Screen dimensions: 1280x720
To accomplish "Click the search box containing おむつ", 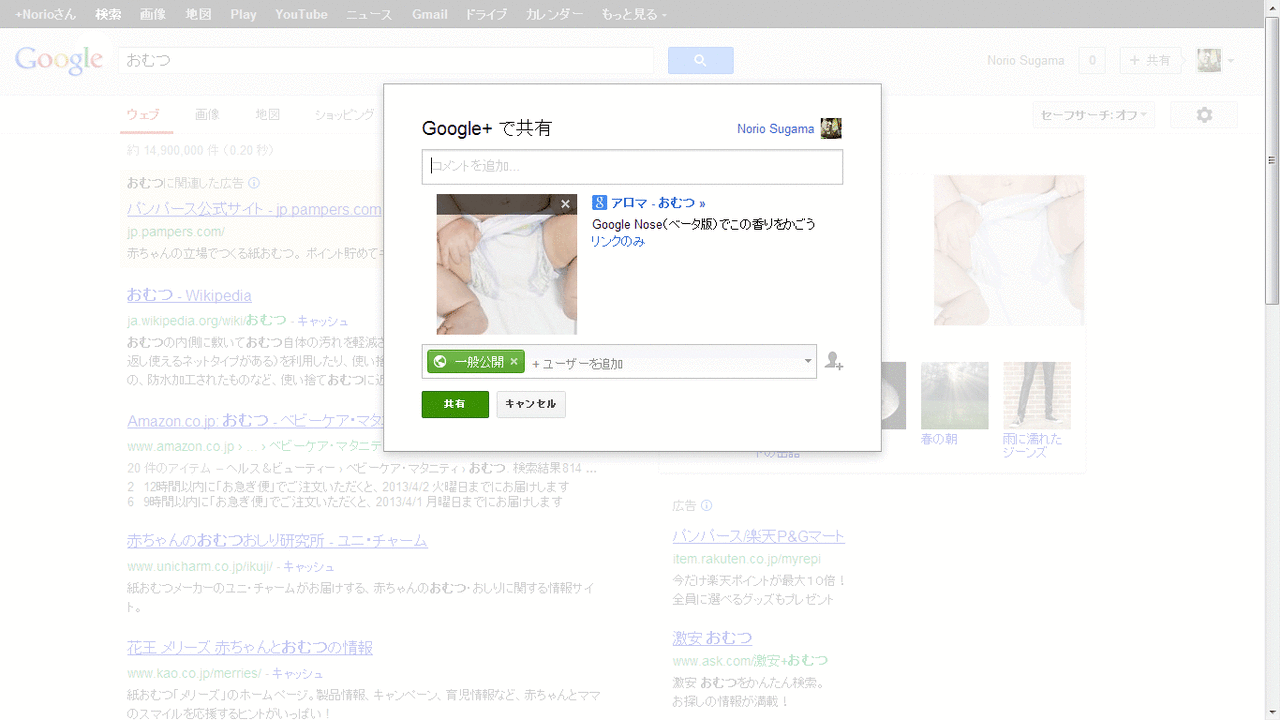I will pos(385,60).
